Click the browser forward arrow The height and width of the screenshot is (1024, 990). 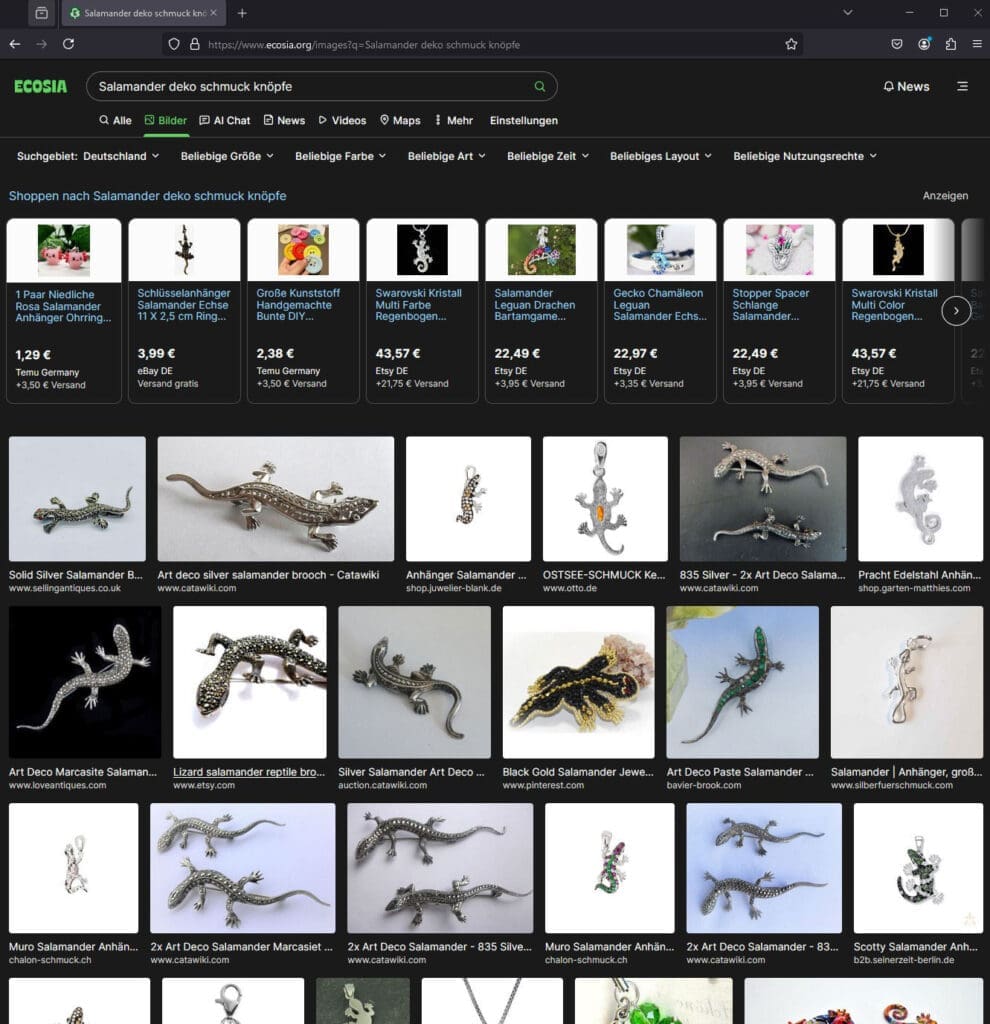42,44
